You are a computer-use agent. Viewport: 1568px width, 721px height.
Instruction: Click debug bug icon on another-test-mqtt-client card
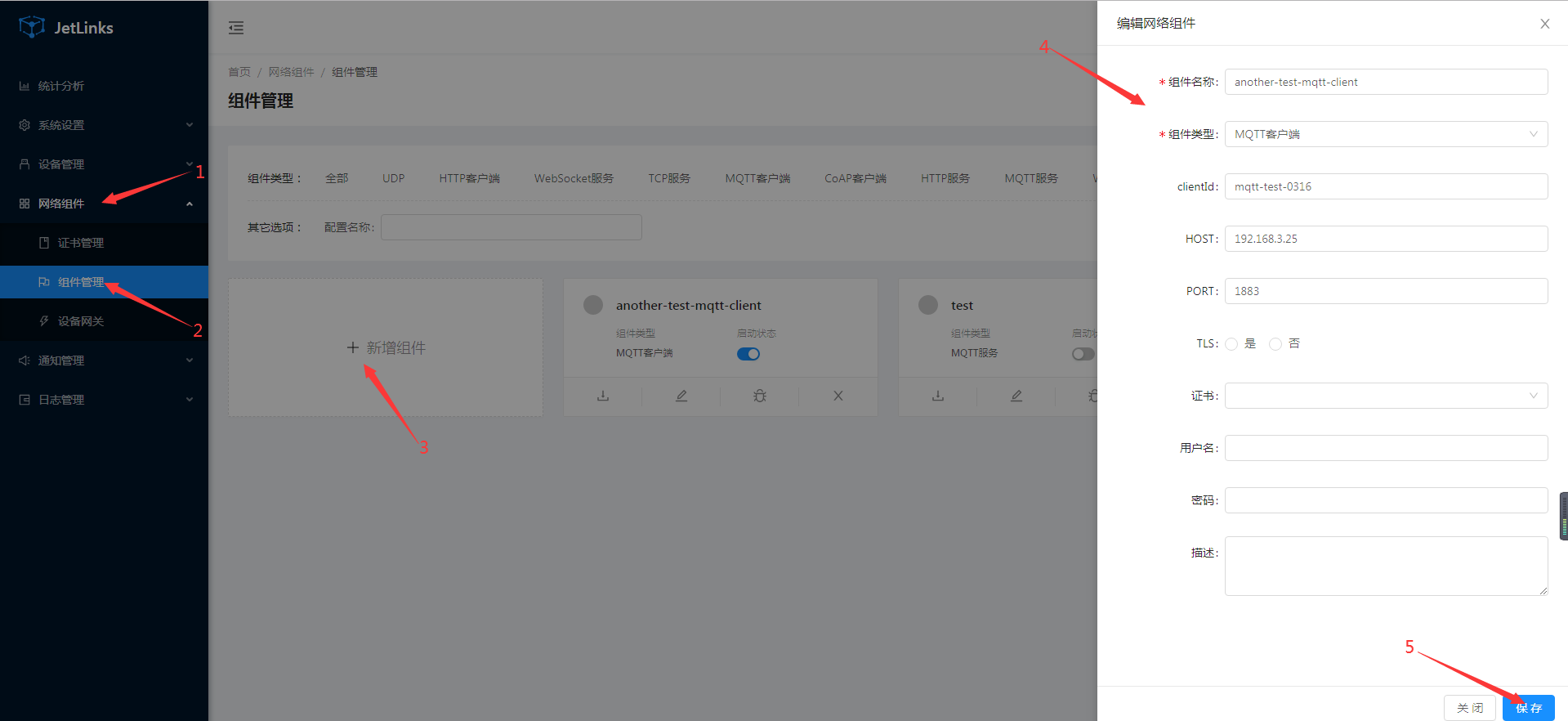coord(760,396)
